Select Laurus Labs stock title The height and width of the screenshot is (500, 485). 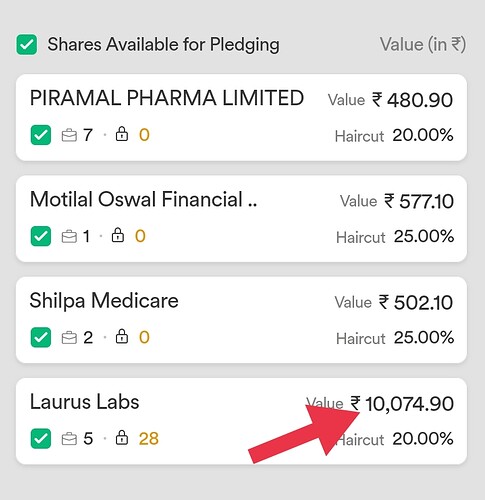click(84, 402)
